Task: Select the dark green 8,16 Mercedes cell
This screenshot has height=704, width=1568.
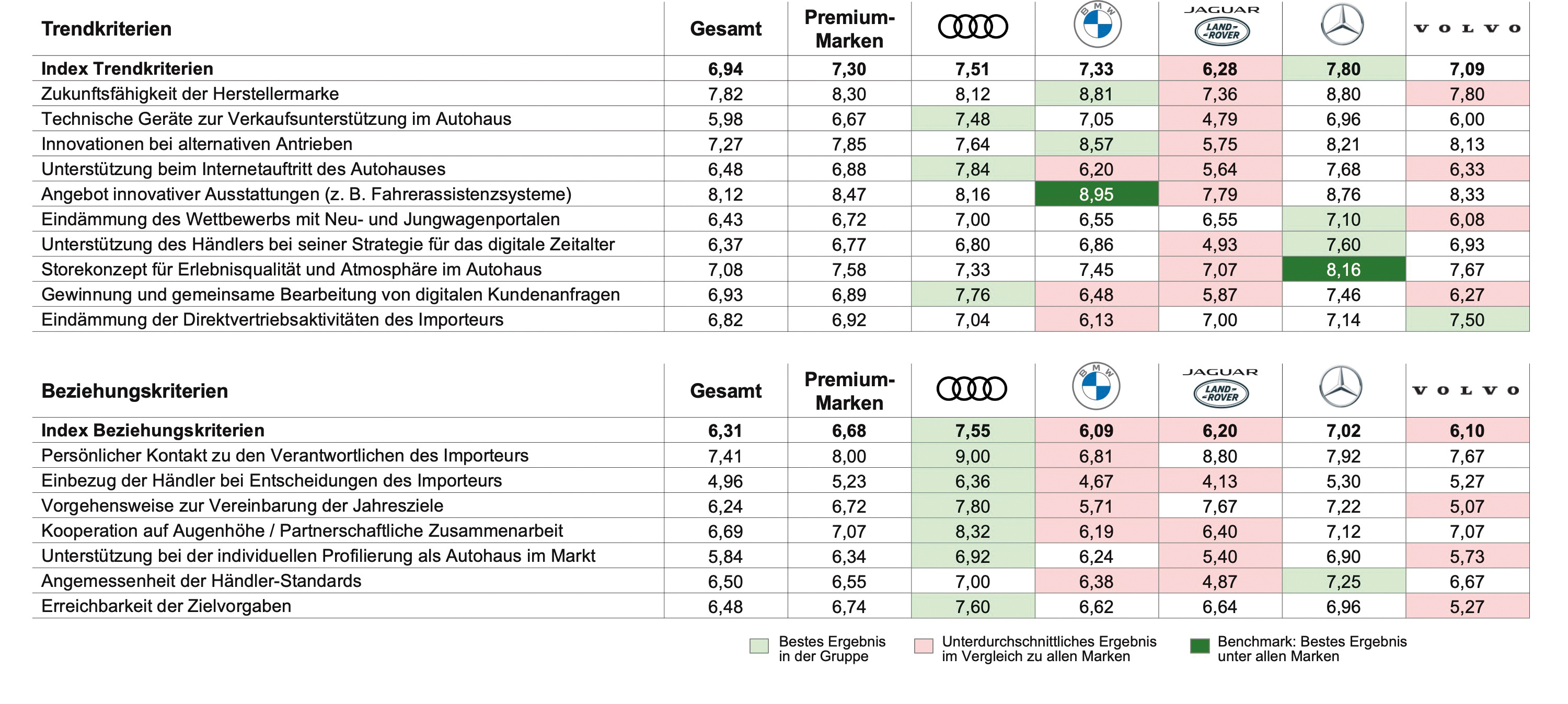Action: point(1343,269)
